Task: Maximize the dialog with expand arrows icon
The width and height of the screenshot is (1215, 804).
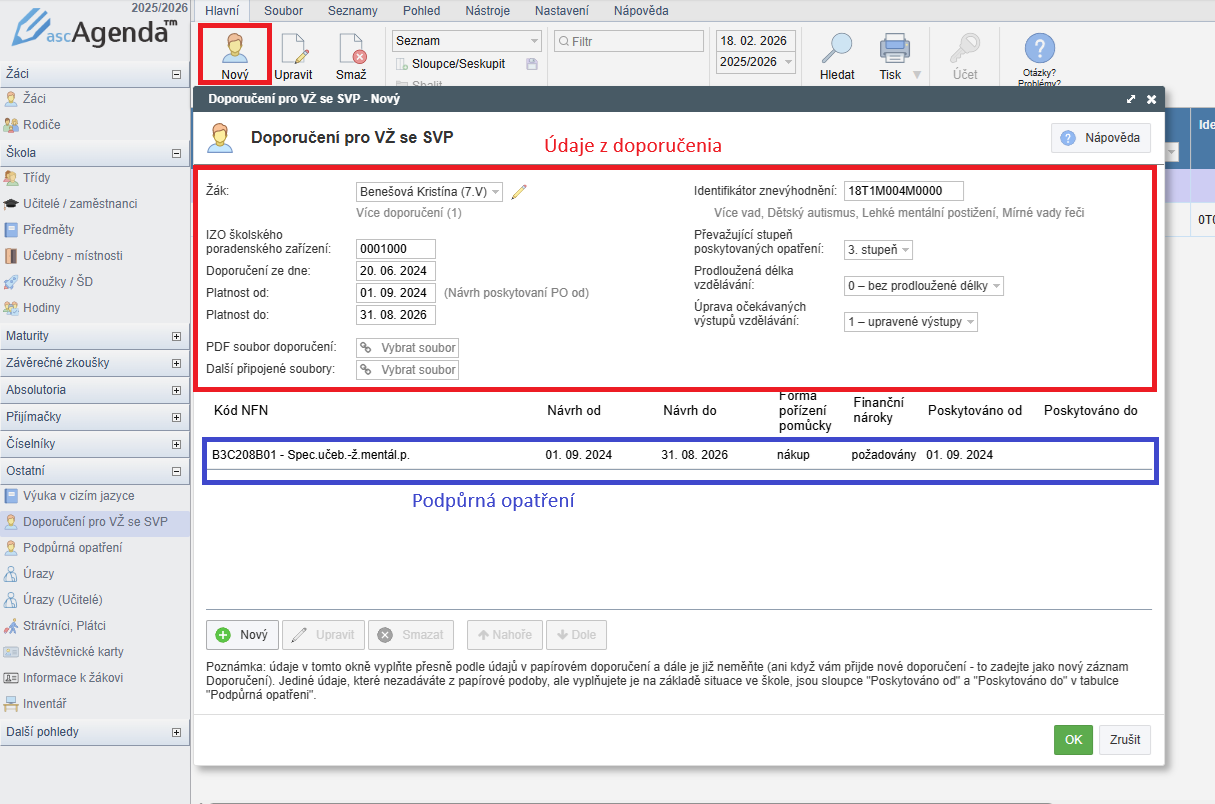Action: pos(1130,100)
